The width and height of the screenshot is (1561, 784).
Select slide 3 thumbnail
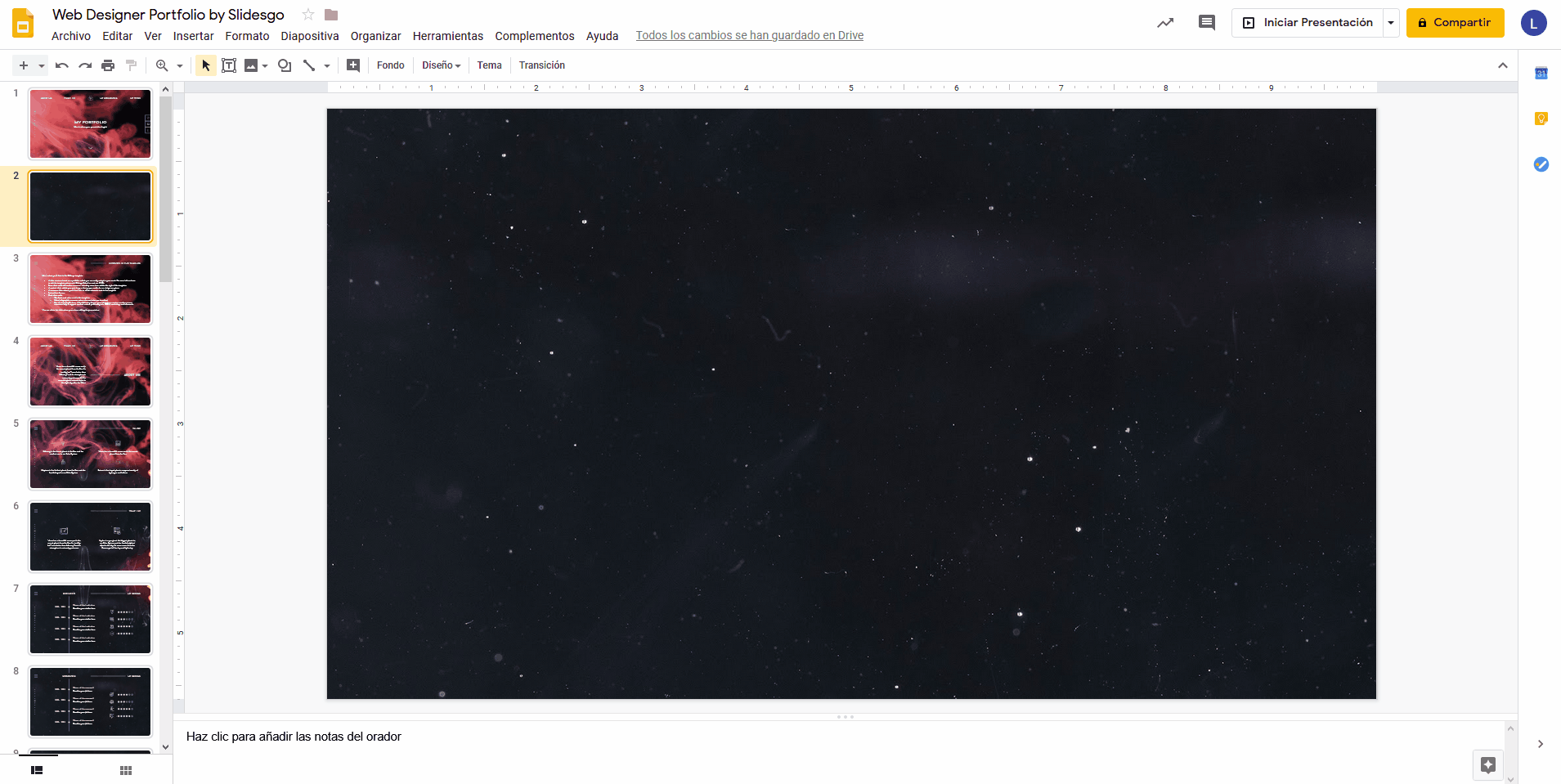(x=91, y=289)
